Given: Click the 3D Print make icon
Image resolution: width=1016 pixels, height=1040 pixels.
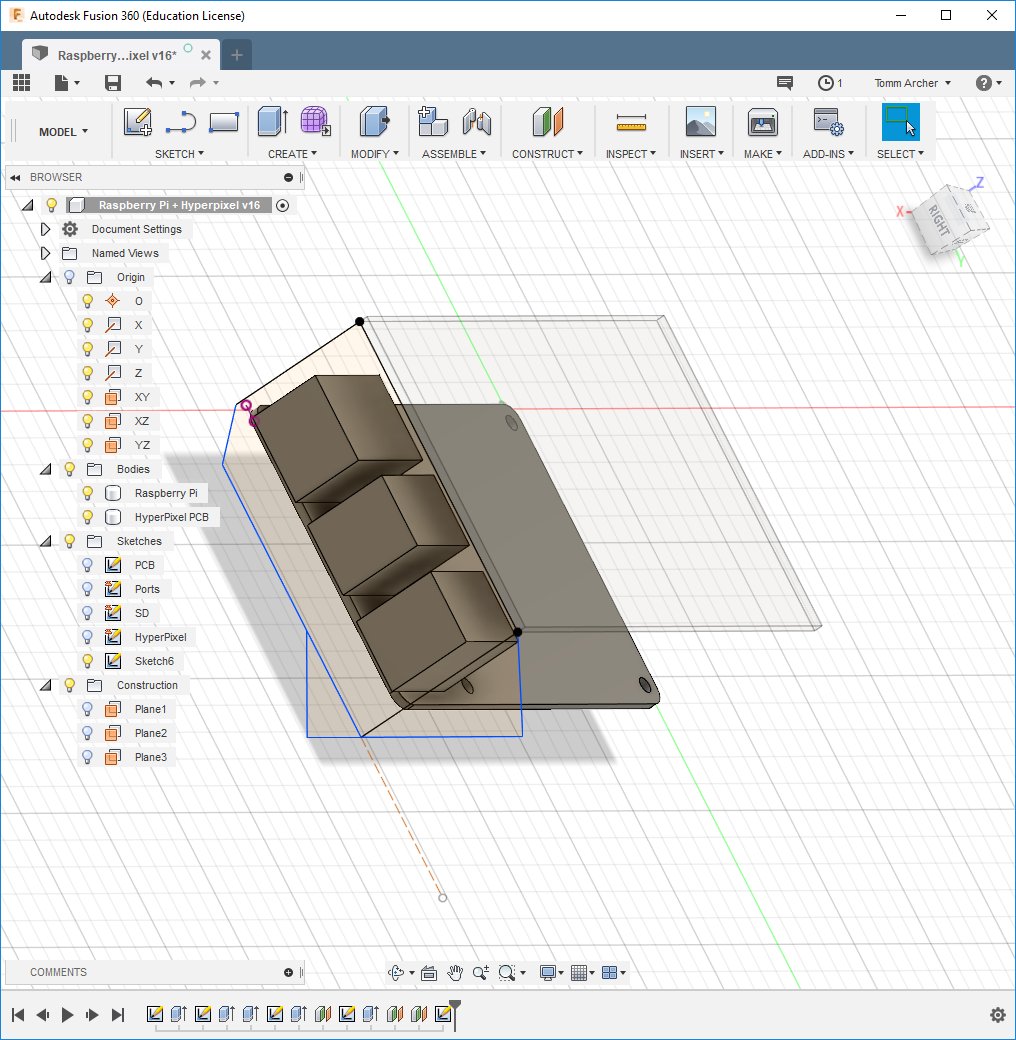Looking at the screenshot, I should click(763, 122).
